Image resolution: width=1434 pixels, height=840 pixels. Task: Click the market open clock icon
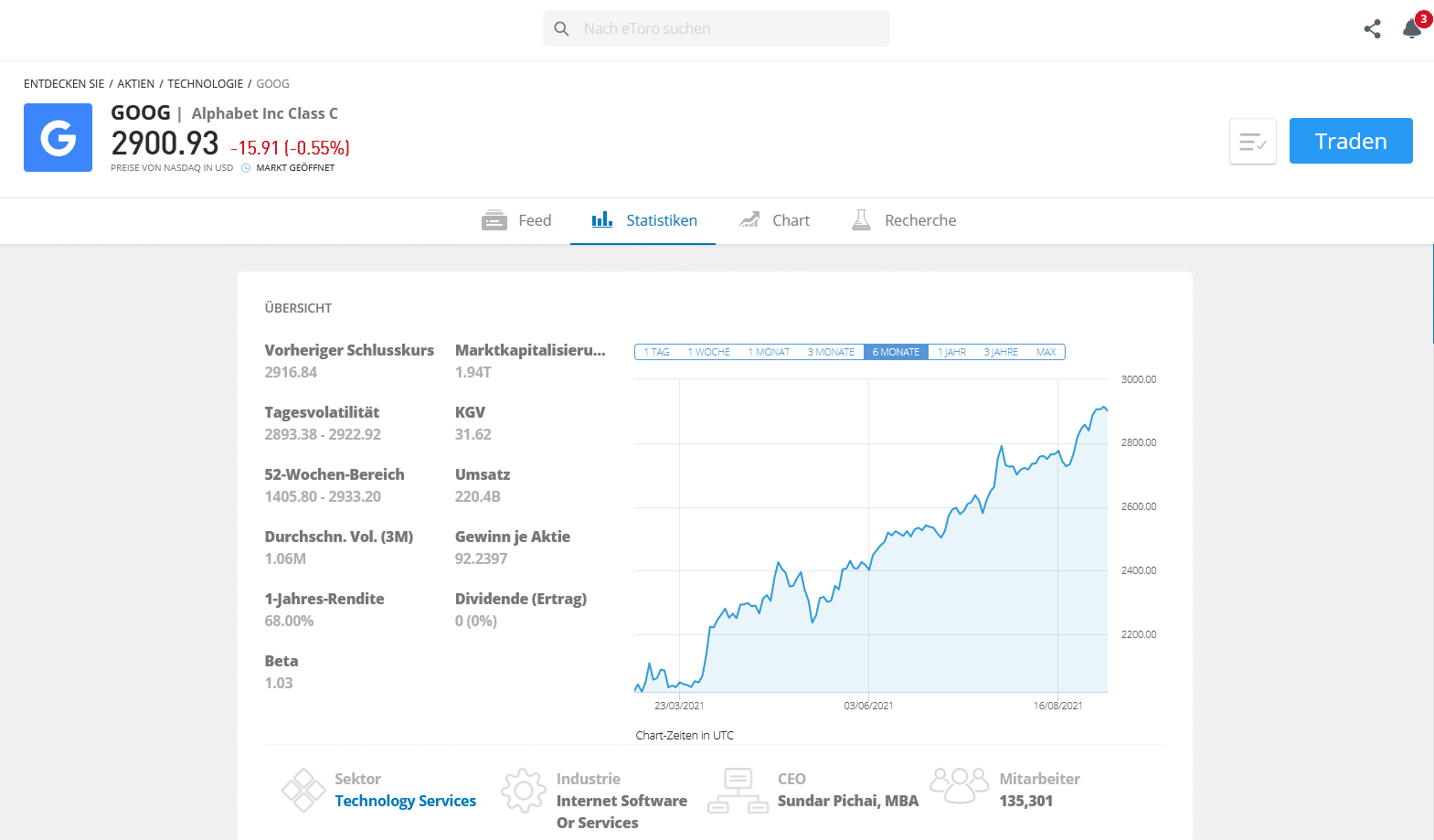[x=246, y=168]
